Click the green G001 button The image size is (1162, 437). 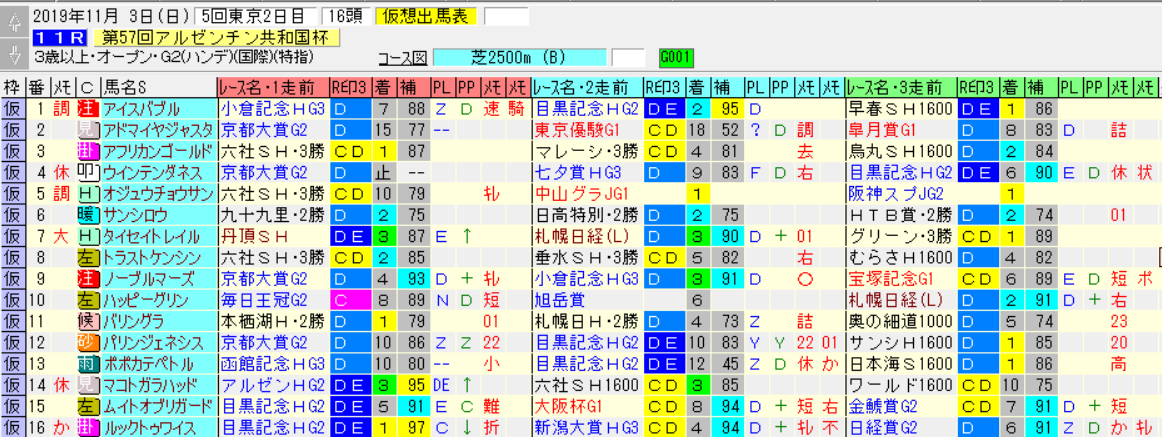point(676,58)
